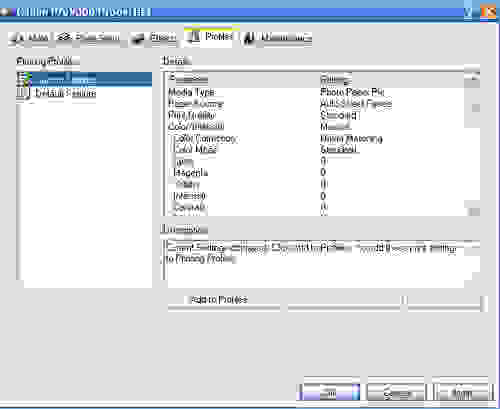Click the Media Type row in Details

315,92
